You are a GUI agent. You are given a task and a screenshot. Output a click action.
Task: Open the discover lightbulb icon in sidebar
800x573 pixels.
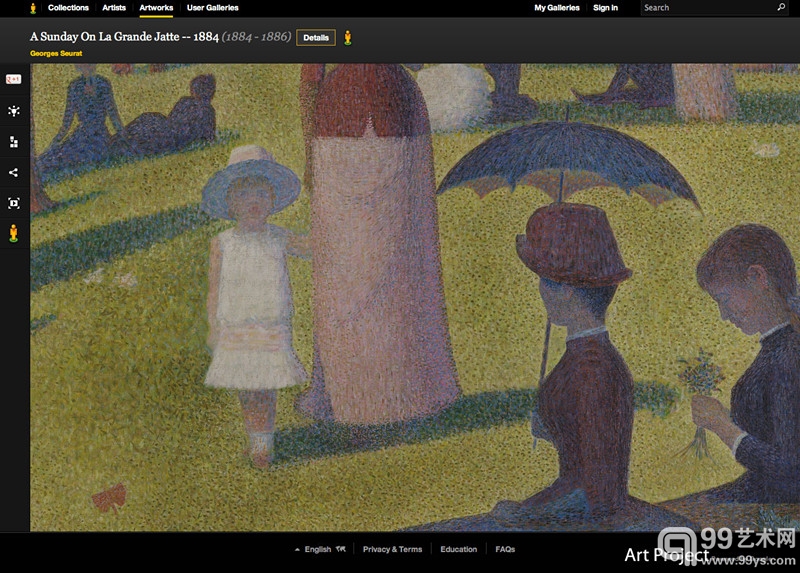tap(14, 111)
